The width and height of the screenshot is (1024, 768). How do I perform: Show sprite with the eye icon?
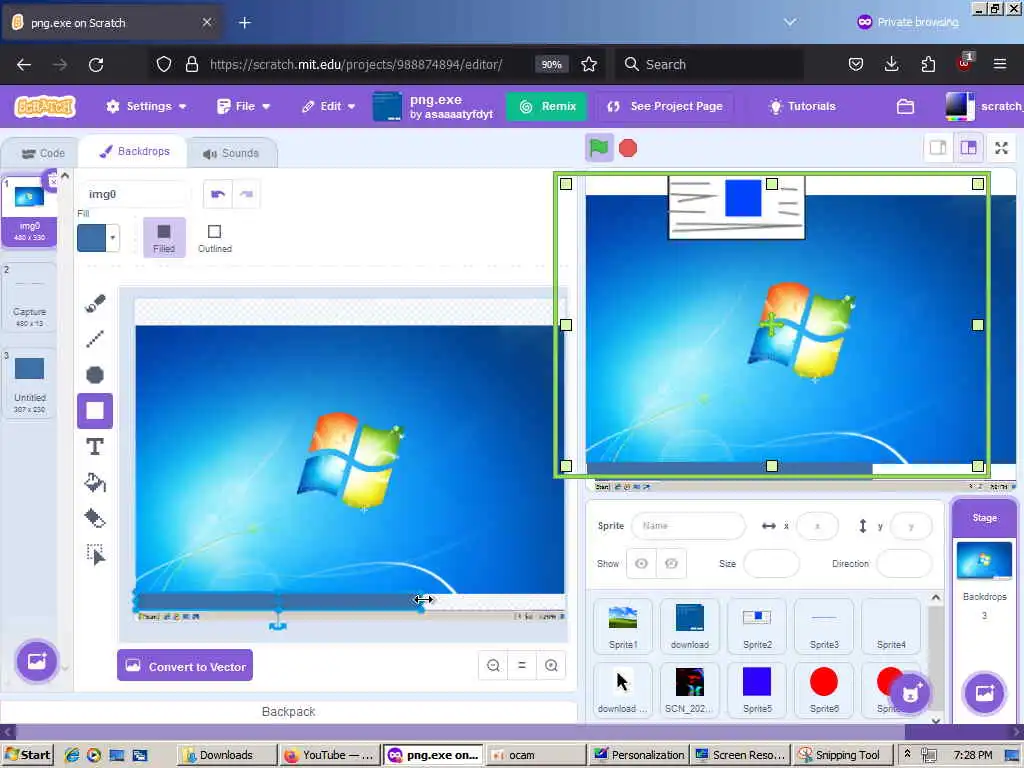[641, 564]
